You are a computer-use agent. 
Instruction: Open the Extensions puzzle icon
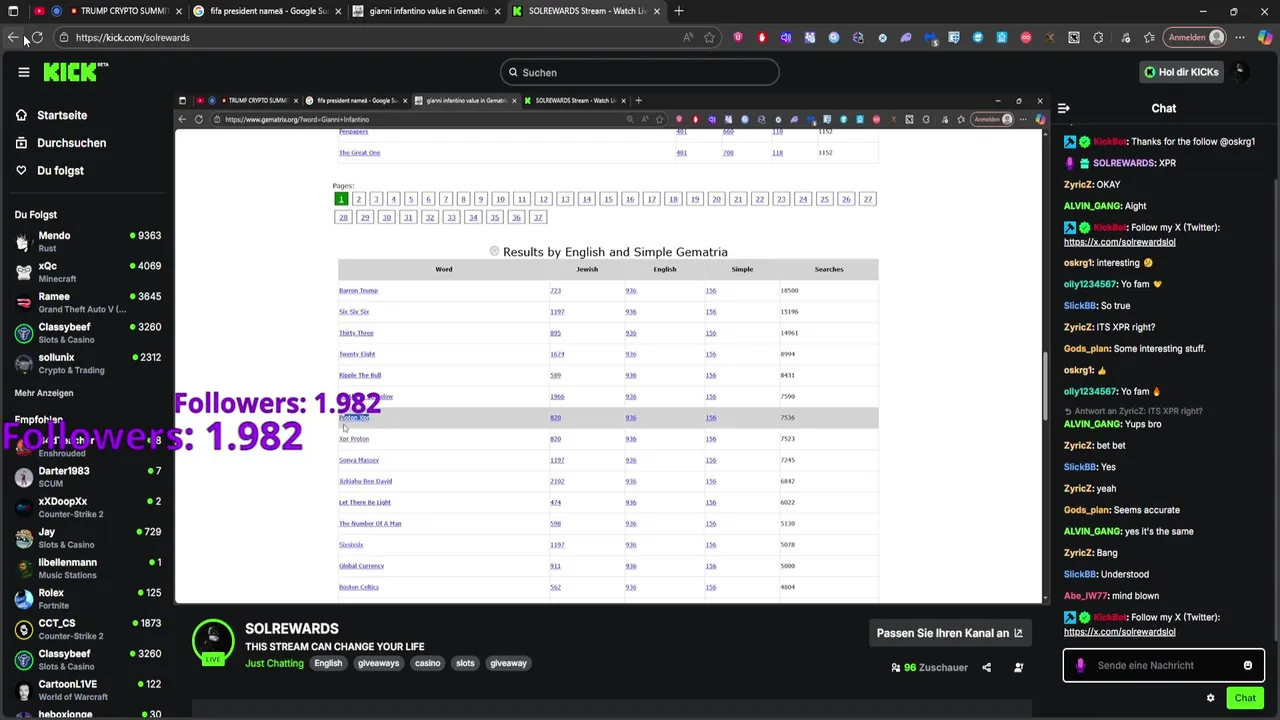point(1098,37)
